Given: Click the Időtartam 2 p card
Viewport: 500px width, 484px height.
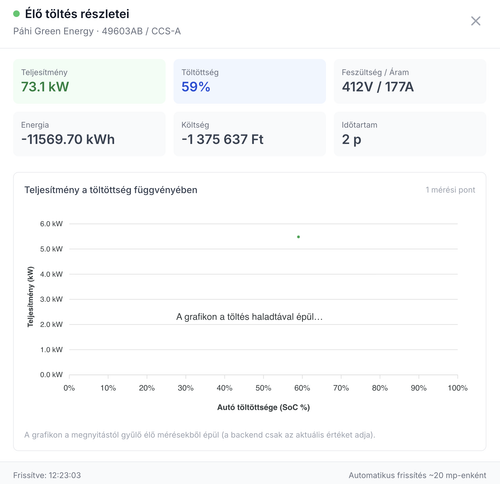Looking at the screenshot, I should point(410,134).
